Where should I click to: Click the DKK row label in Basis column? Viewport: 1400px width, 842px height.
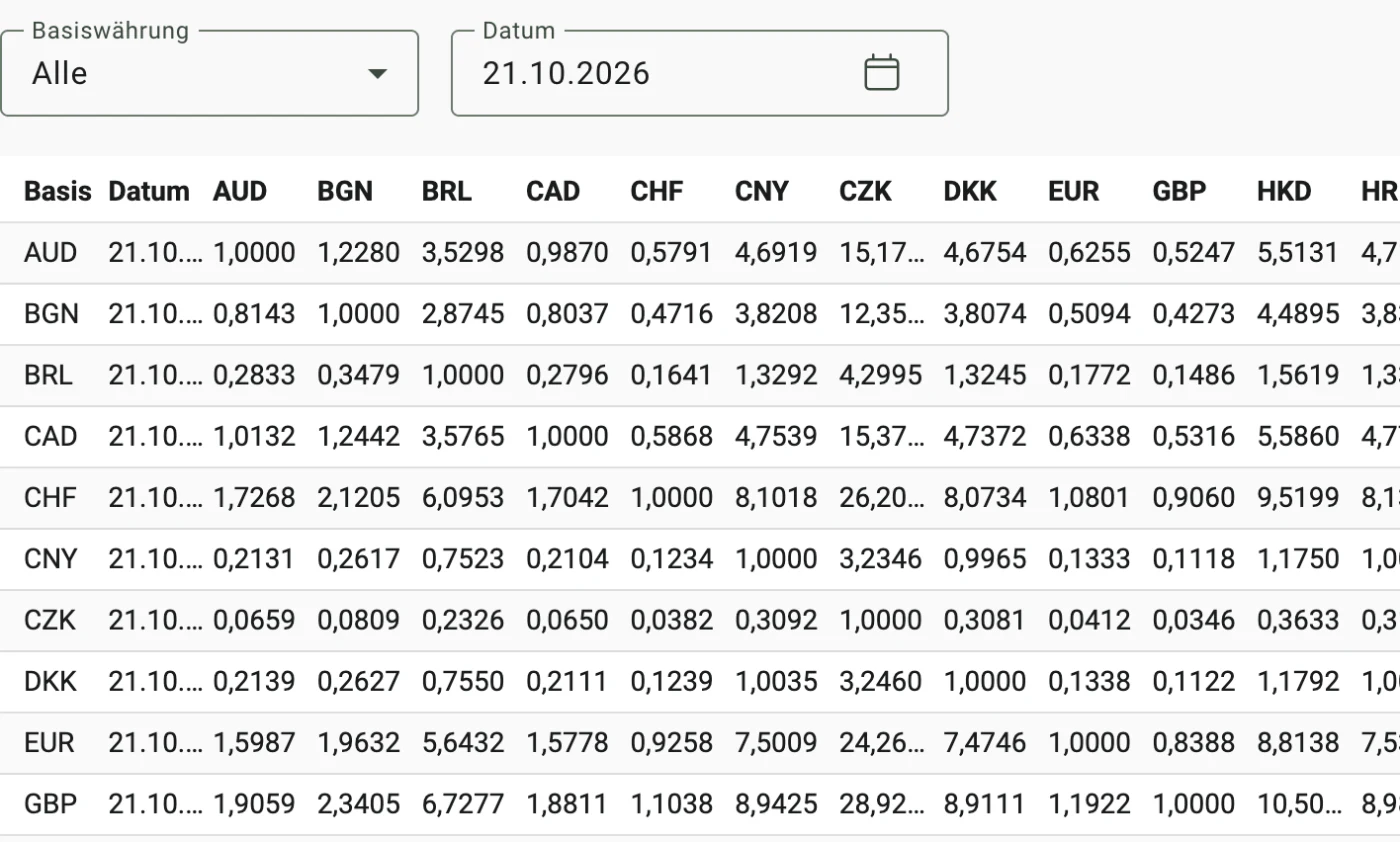click(x=50, y=681)
